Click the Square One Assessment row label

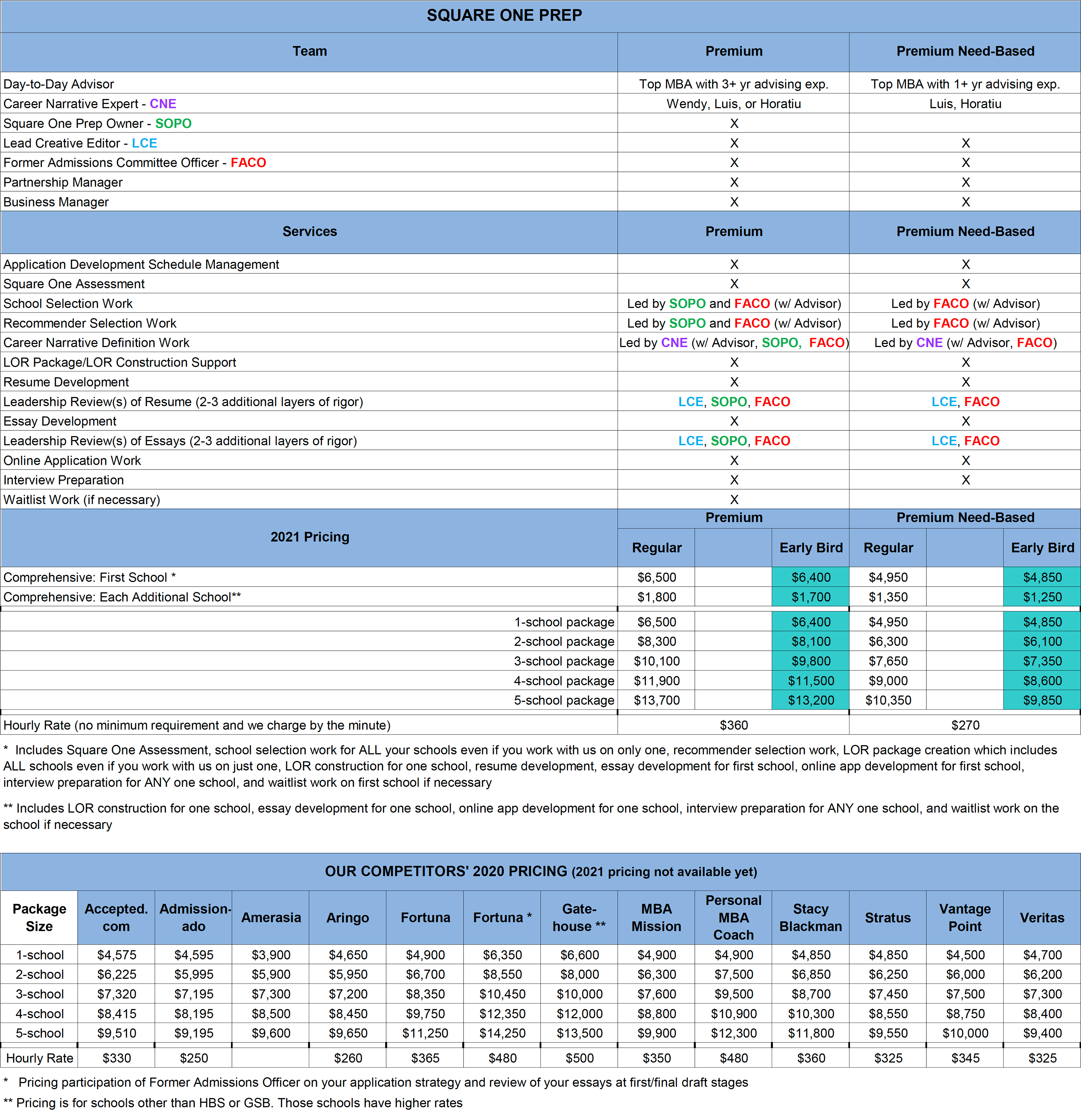coord(74,283)
